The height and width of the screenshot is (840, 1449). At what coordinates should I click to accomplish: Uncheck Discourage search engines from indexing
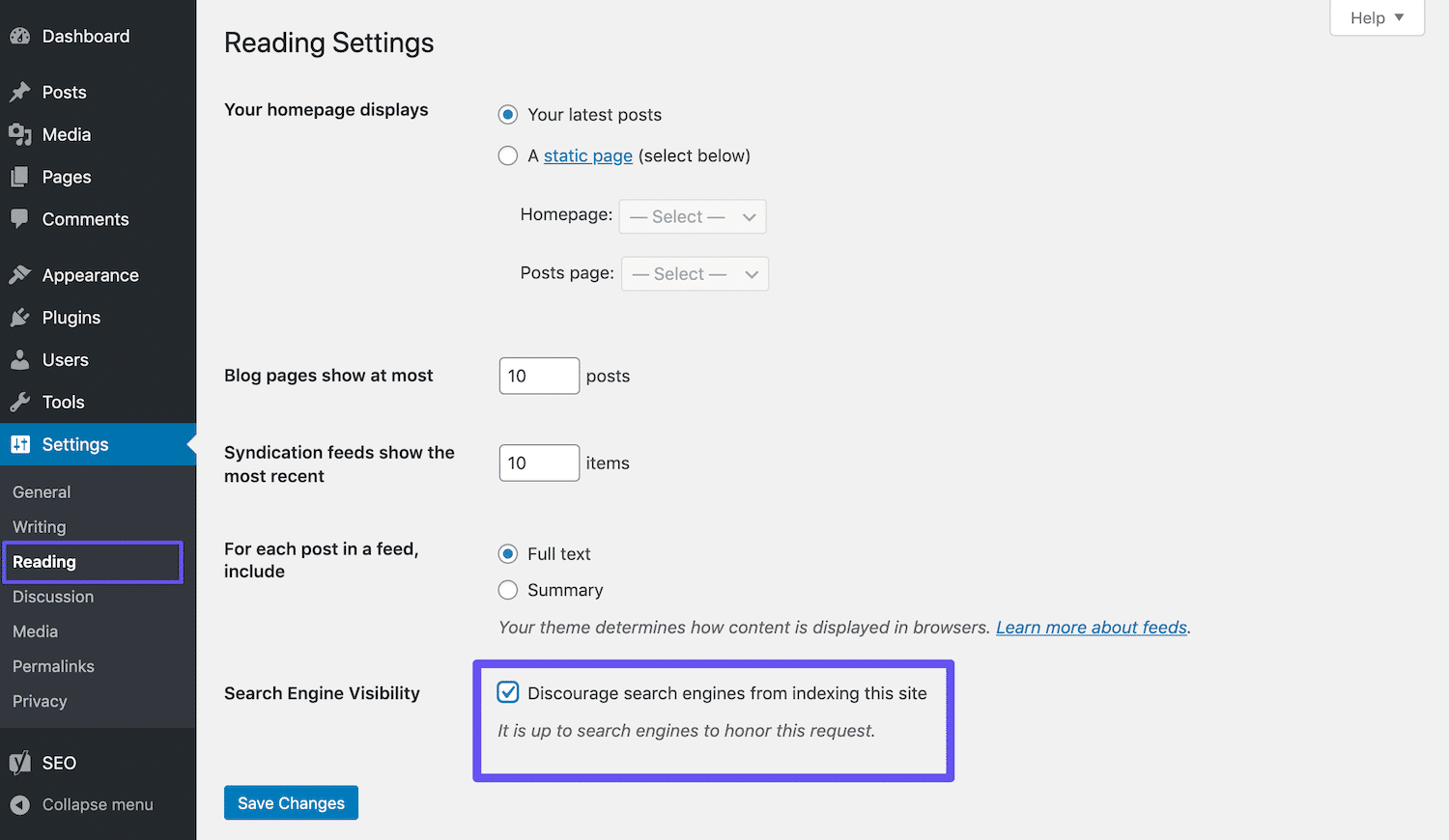[x=508, y=692]
